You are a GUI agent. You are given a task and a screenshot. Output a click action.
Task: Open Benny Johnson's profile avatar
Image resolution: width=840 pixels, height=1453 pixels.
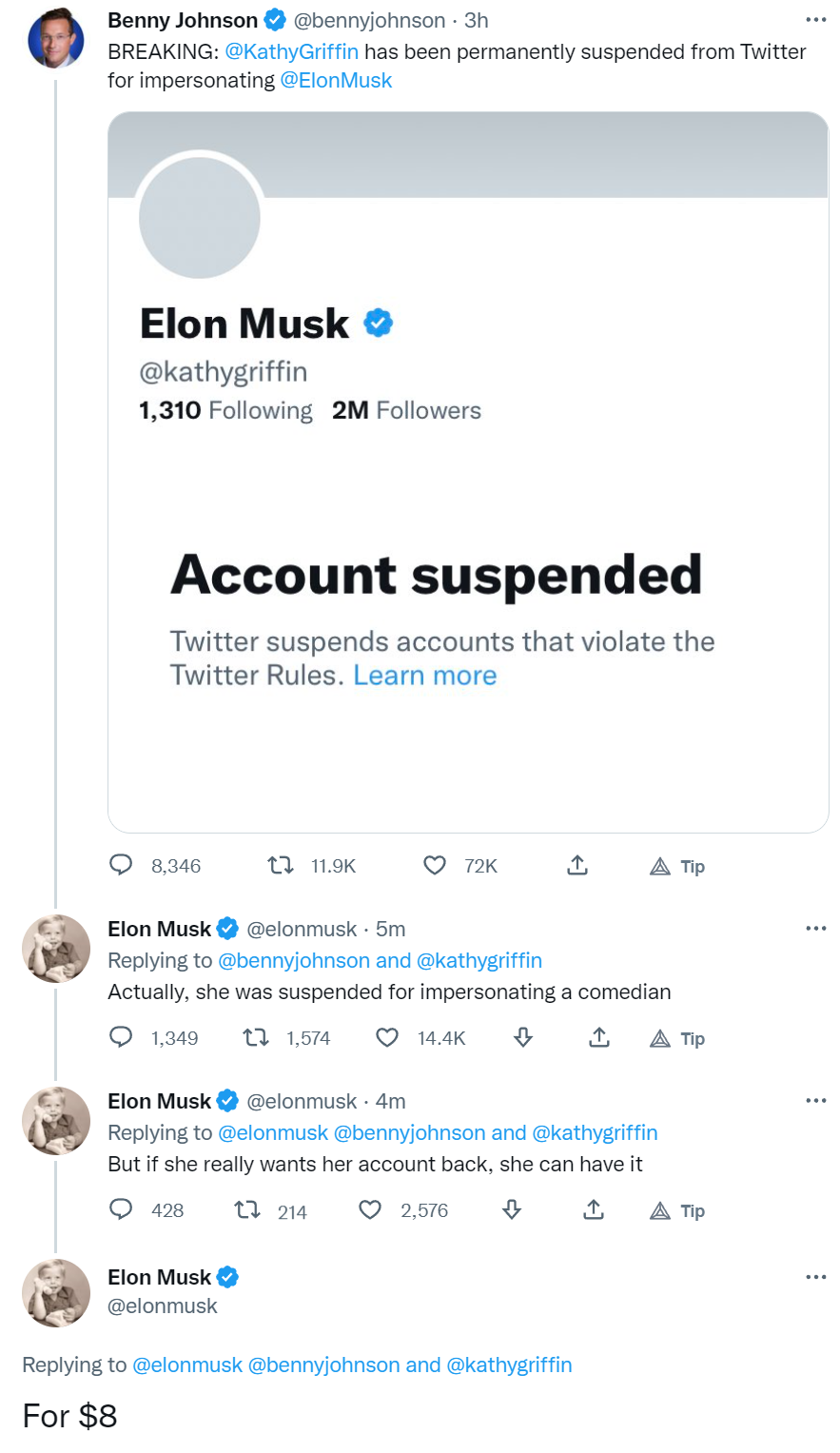55,39
